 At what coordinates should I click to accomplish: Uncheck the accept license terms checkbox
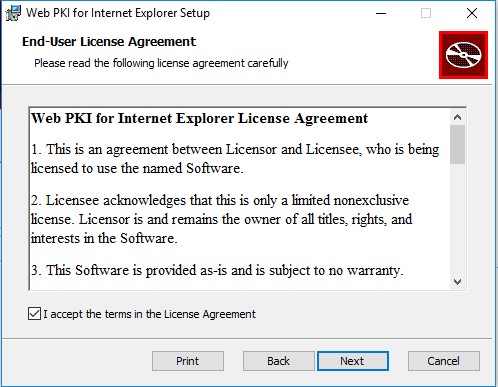click(34, 314)
